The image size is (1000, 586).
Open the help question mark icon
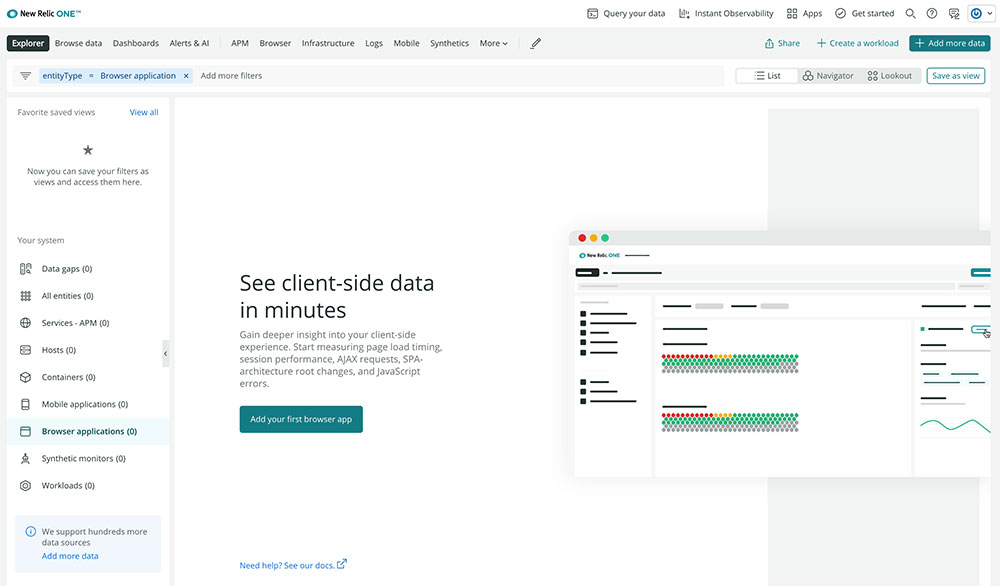point(932,13)
